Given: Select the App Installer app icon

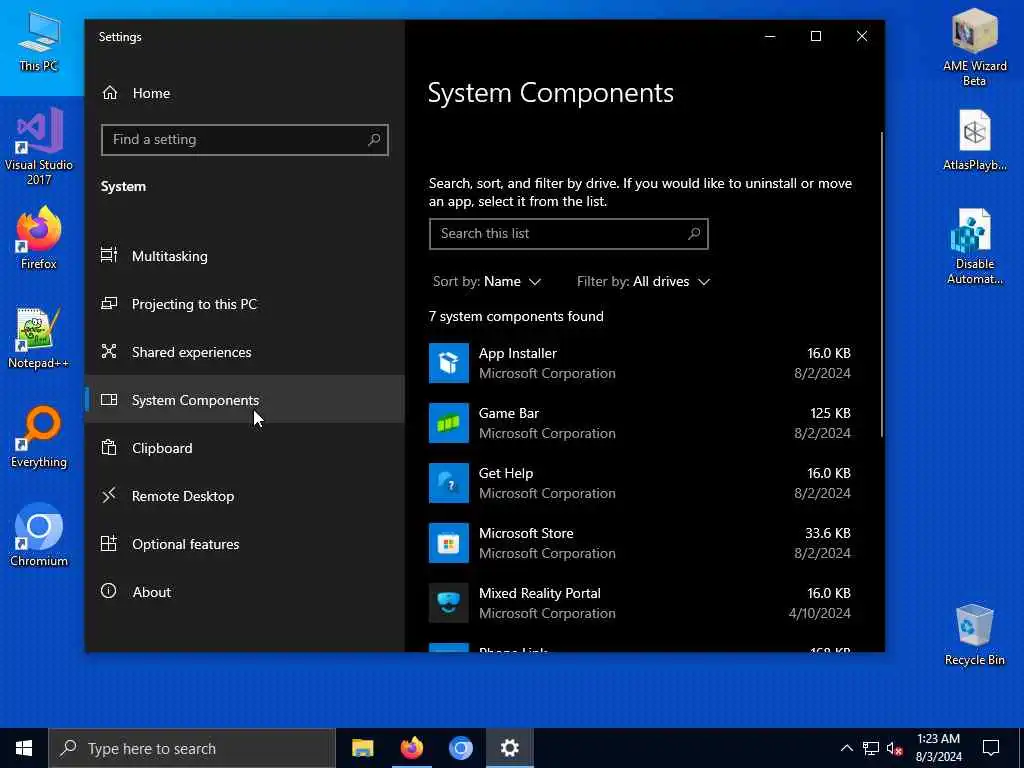Looking at the screenshot, I should coord(449,362).
